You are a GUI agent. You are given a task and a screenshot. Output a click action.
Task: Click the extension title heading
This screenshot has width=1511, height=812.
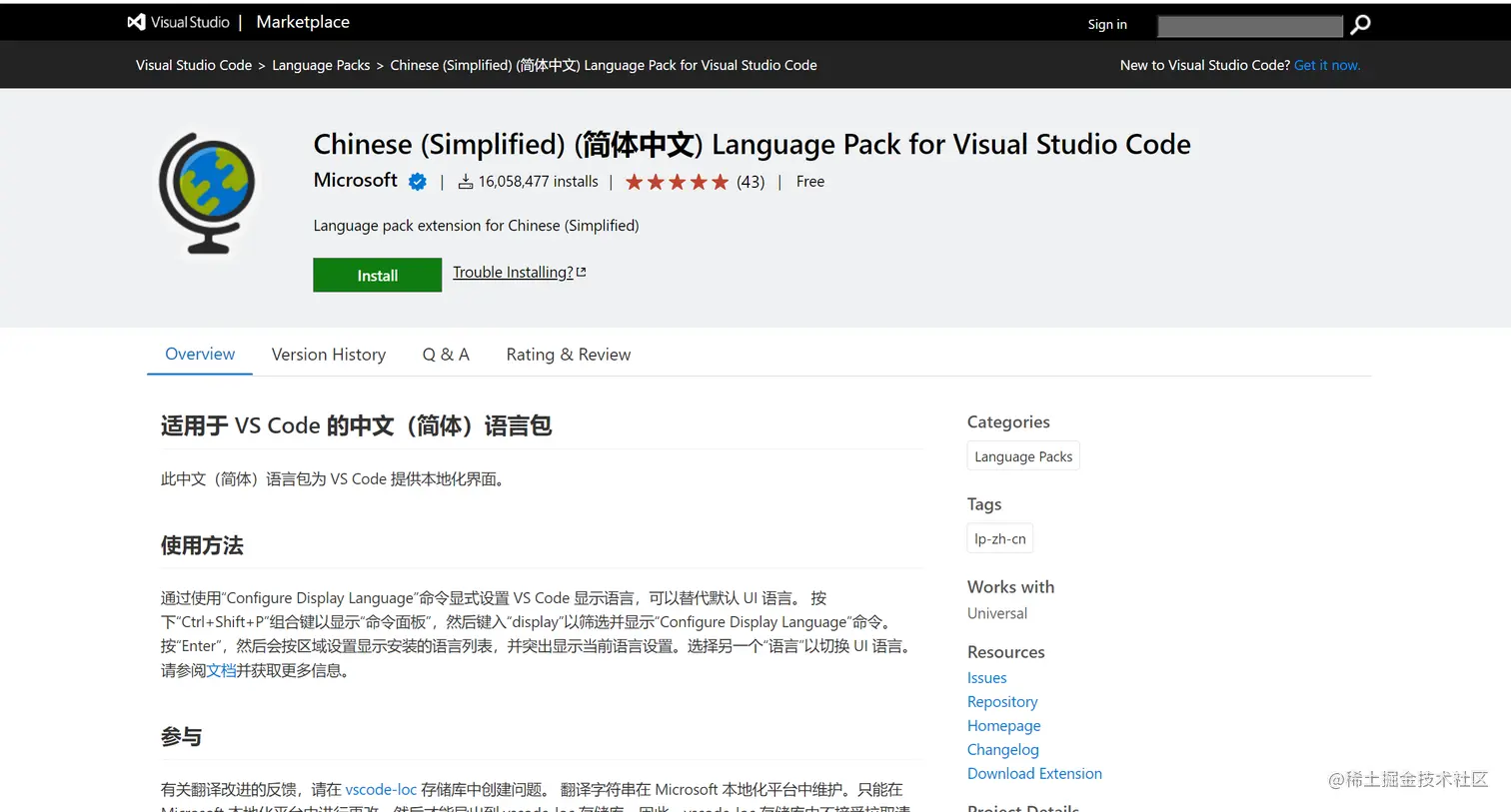coord(752,144)
